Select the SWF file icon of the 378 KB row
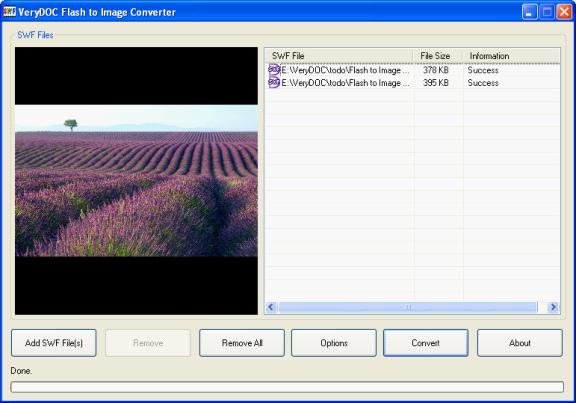 pyautogui.click(x=274, y=70)
